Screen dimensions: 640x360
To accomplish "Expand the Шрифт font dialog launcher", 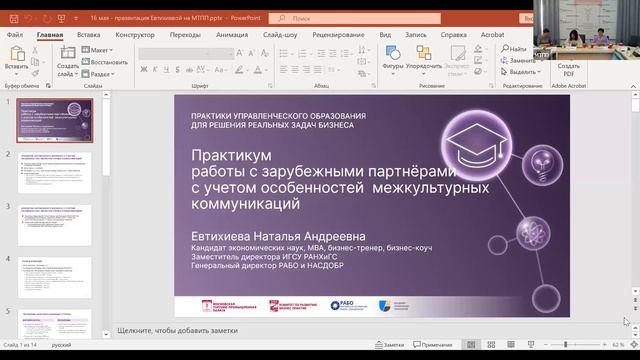I will pos(270,86).
